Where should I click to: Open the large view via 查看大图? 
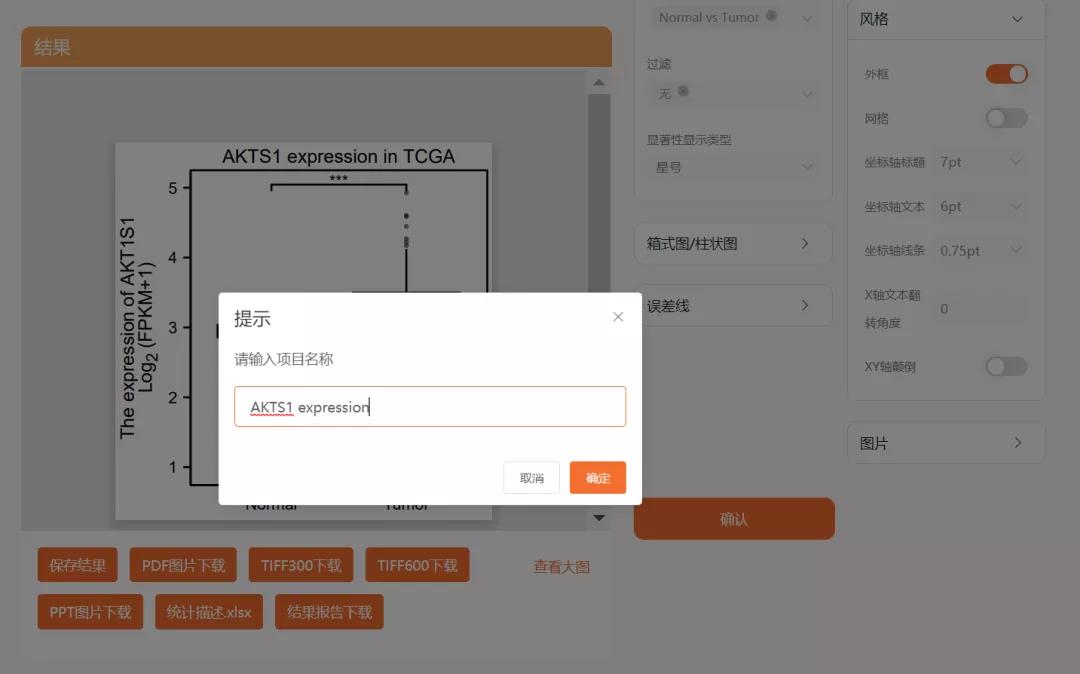pyautogui.click(x=563, y=565)
